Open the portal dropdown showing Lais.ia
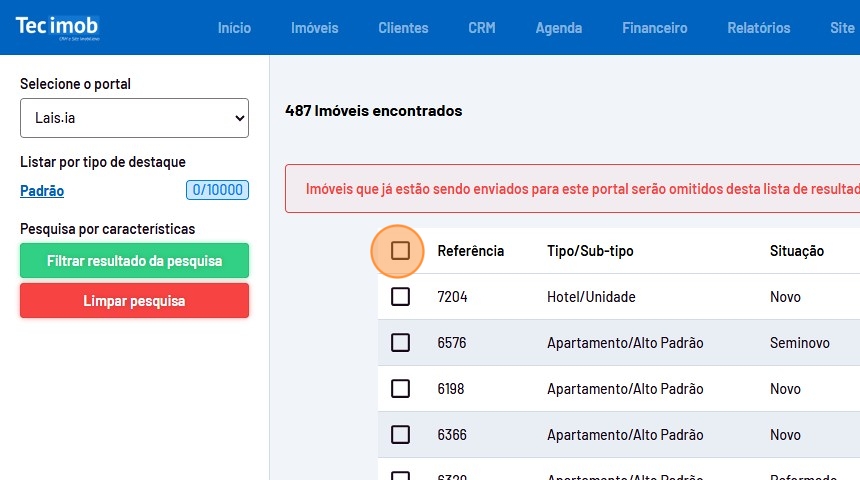Viewport: 860px width, 480px height. 134,118
